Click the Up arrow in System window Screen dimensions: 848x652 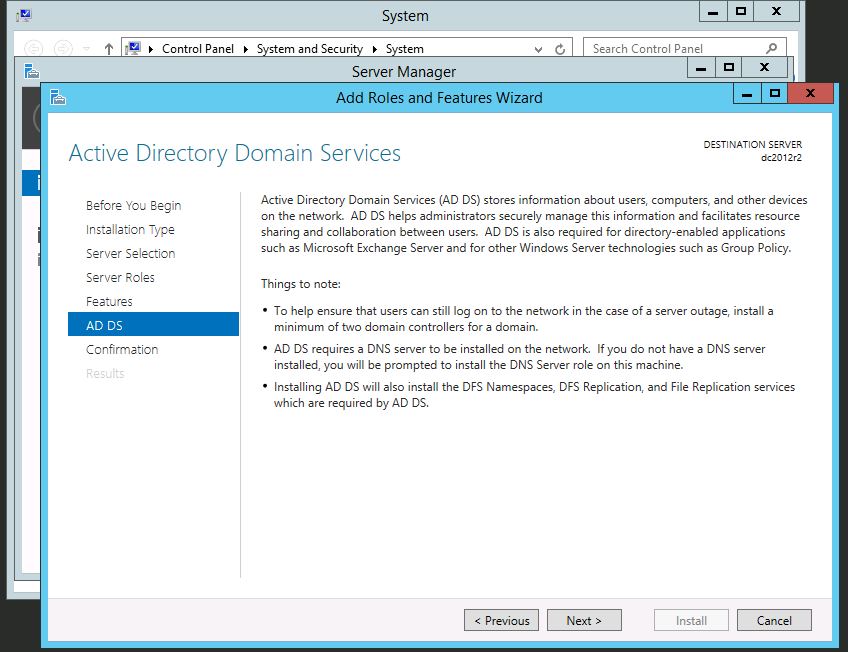click(109, 49)
